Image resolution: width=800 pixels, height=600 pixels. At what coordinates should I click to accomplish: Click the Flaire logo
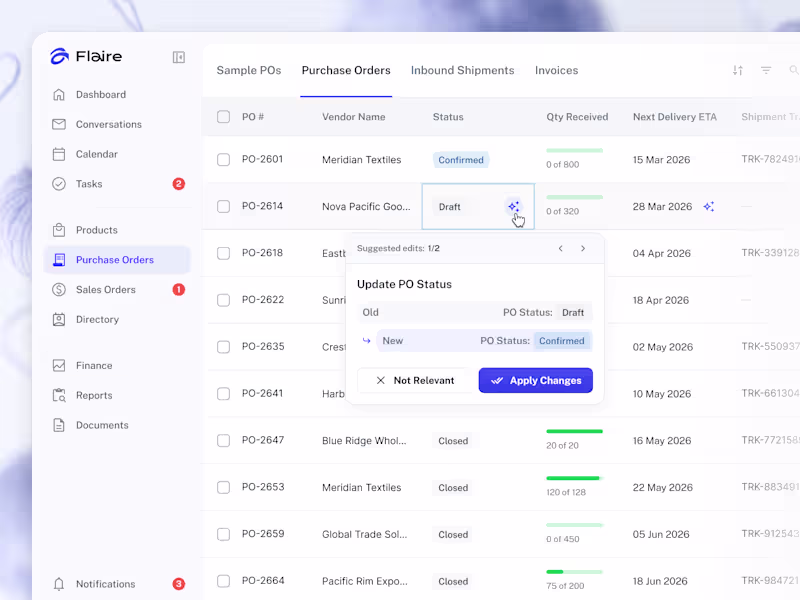[86, 56]
